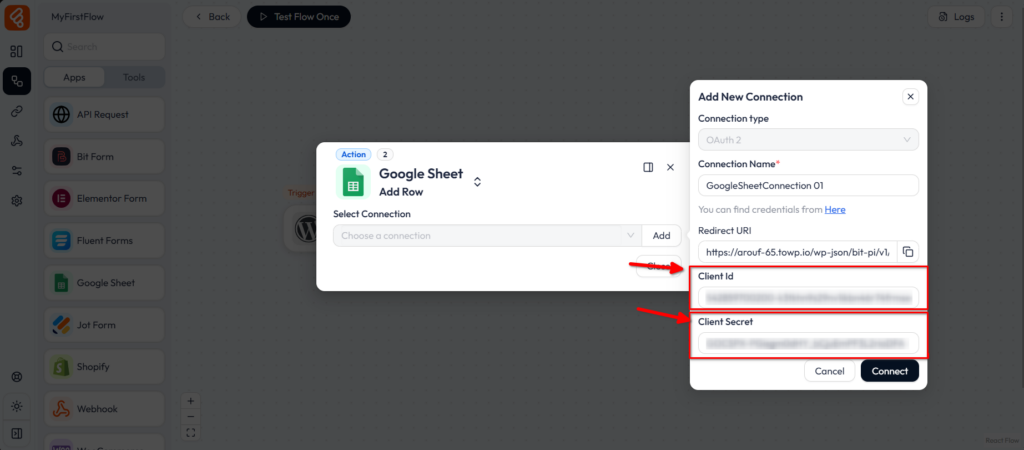
Task: Open the connections link icon in sidebar
Action: [x=17, y=112]
